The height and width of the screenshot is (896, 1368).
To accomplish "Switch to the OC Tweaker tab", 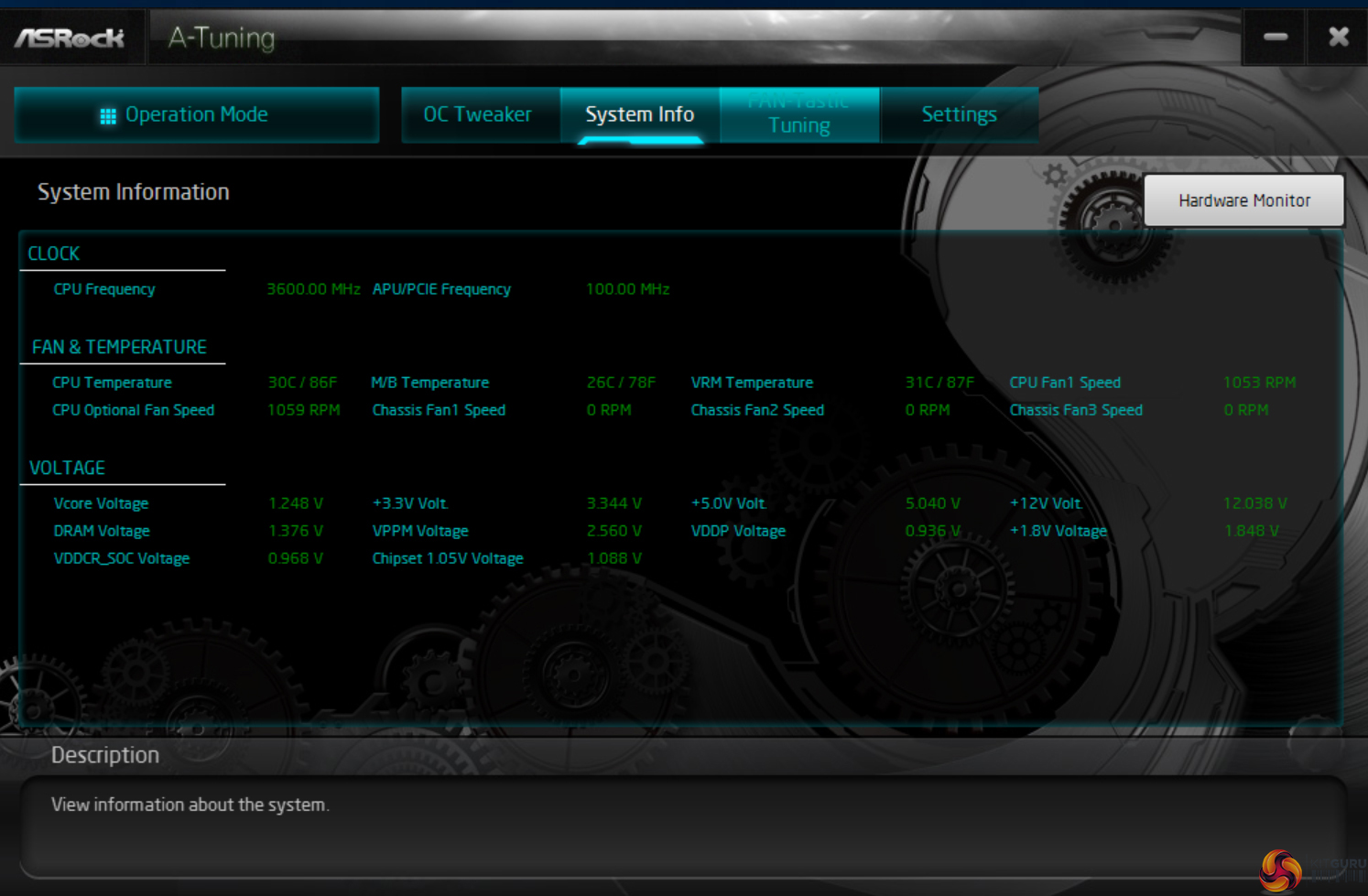I will 477,114.
